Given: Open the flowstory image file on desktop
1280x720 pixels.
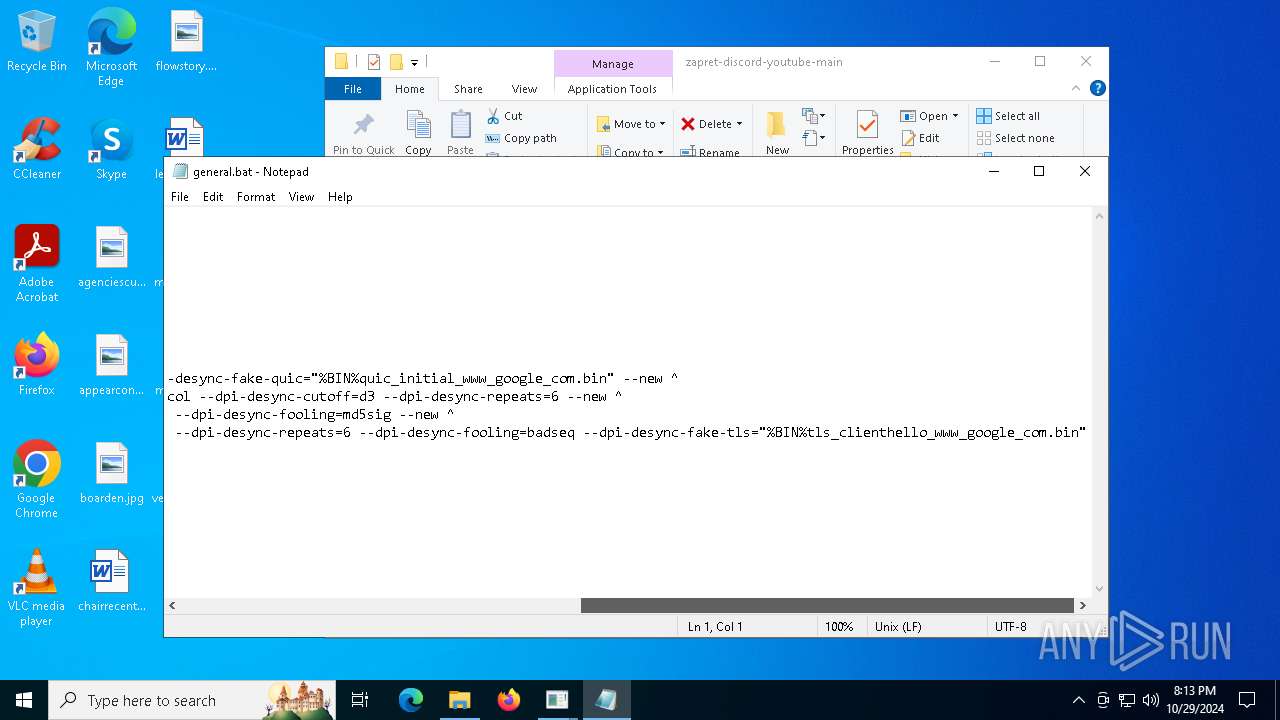Looking at the screenshot, I should [x=186, y=41].
